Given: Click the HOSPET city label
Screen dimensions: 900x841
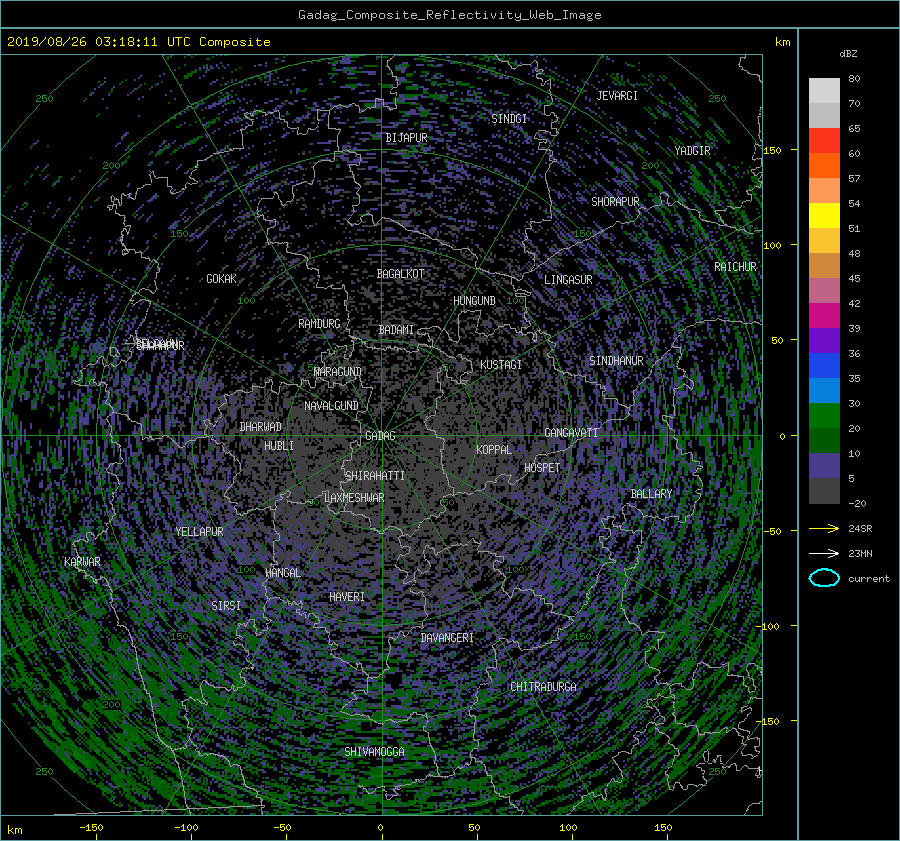Looking at the screenshot, I should tap(542, 468).
